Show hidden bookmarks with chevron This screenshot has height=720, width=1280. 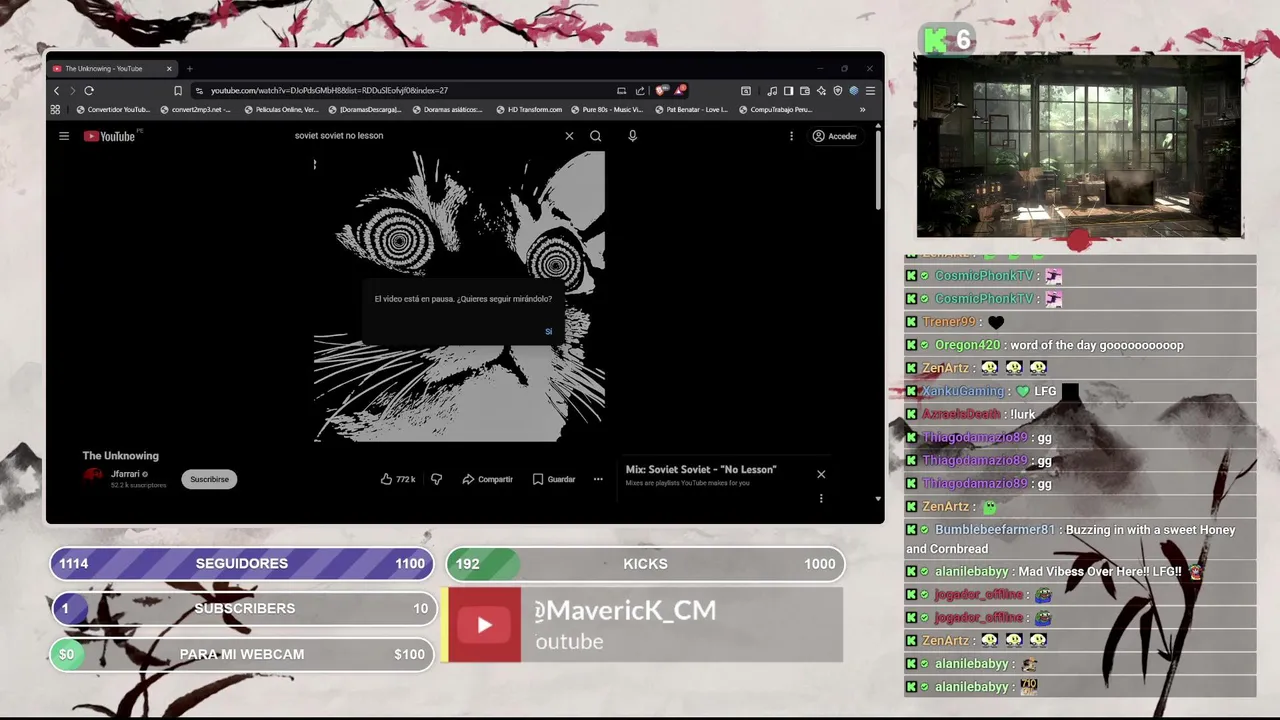862,109
